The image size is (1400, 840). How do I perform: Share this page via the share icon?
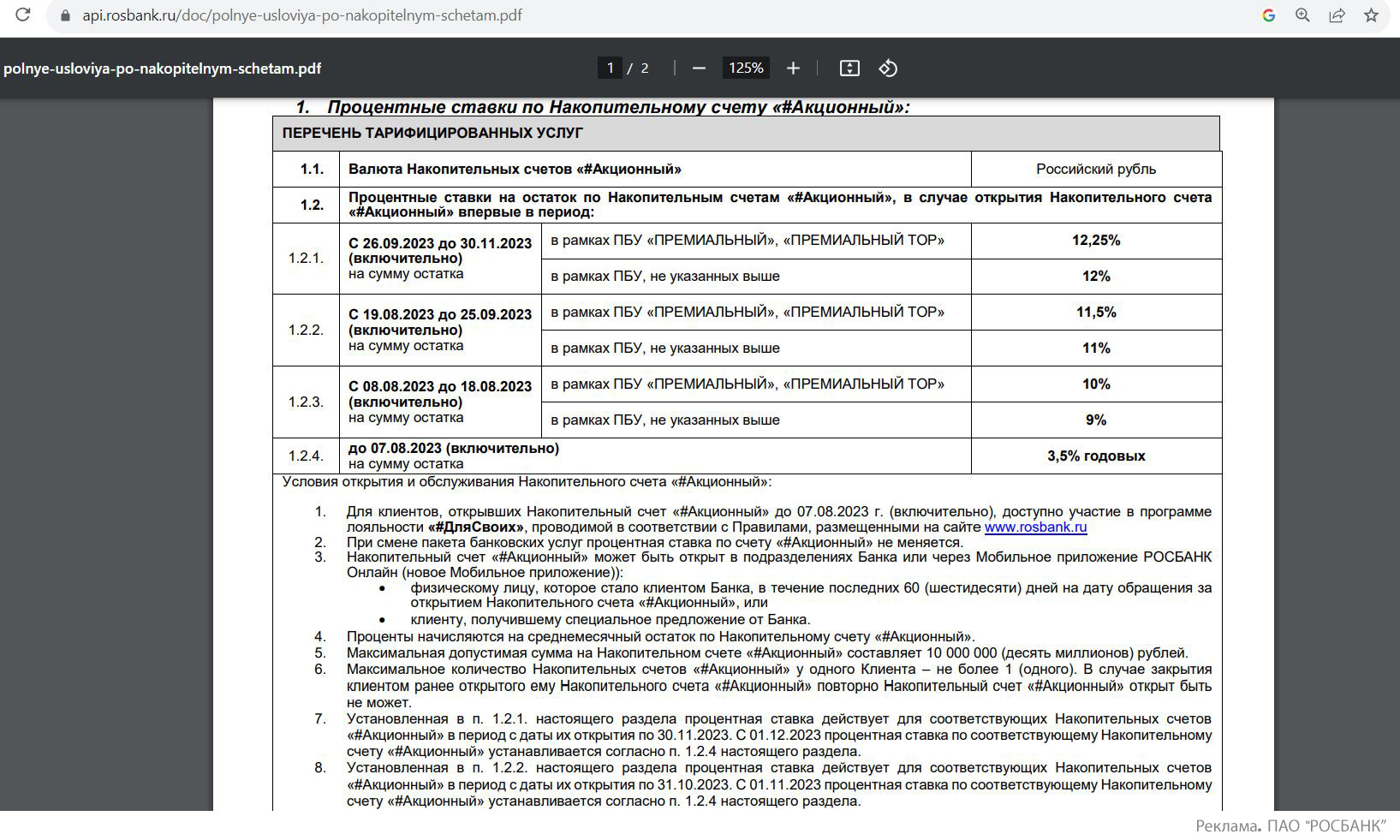click(1337, 15)
